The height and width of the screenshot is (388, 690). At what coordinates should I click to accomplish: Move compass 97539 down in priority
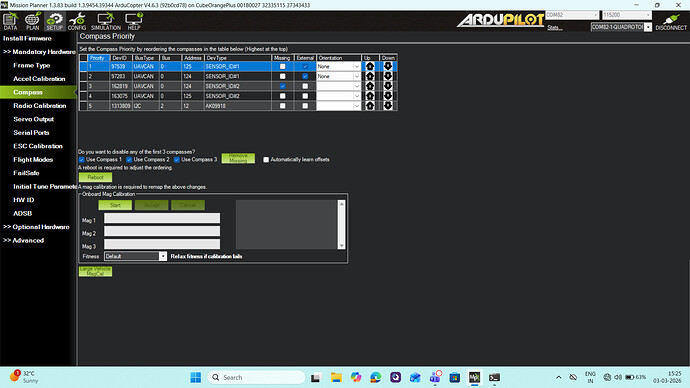[x=388, y=66]
